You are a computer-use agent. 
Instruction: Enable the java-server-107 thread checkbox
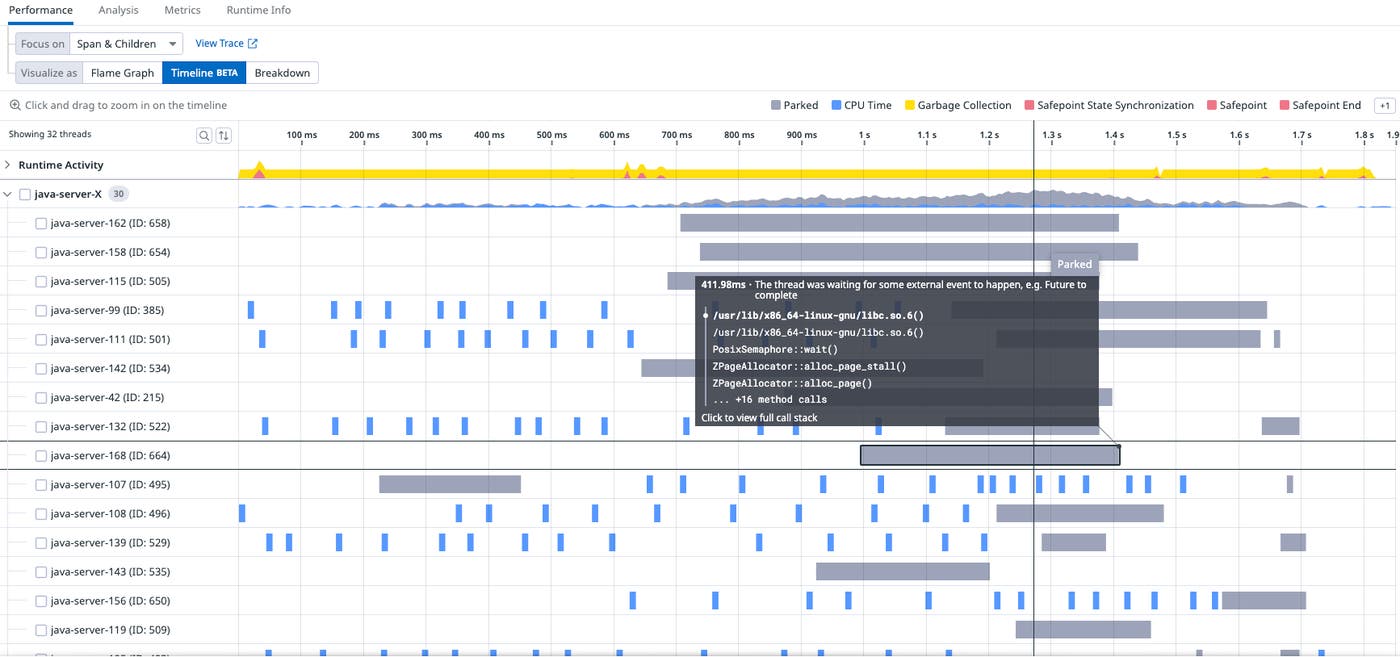[x=38, y=484]
